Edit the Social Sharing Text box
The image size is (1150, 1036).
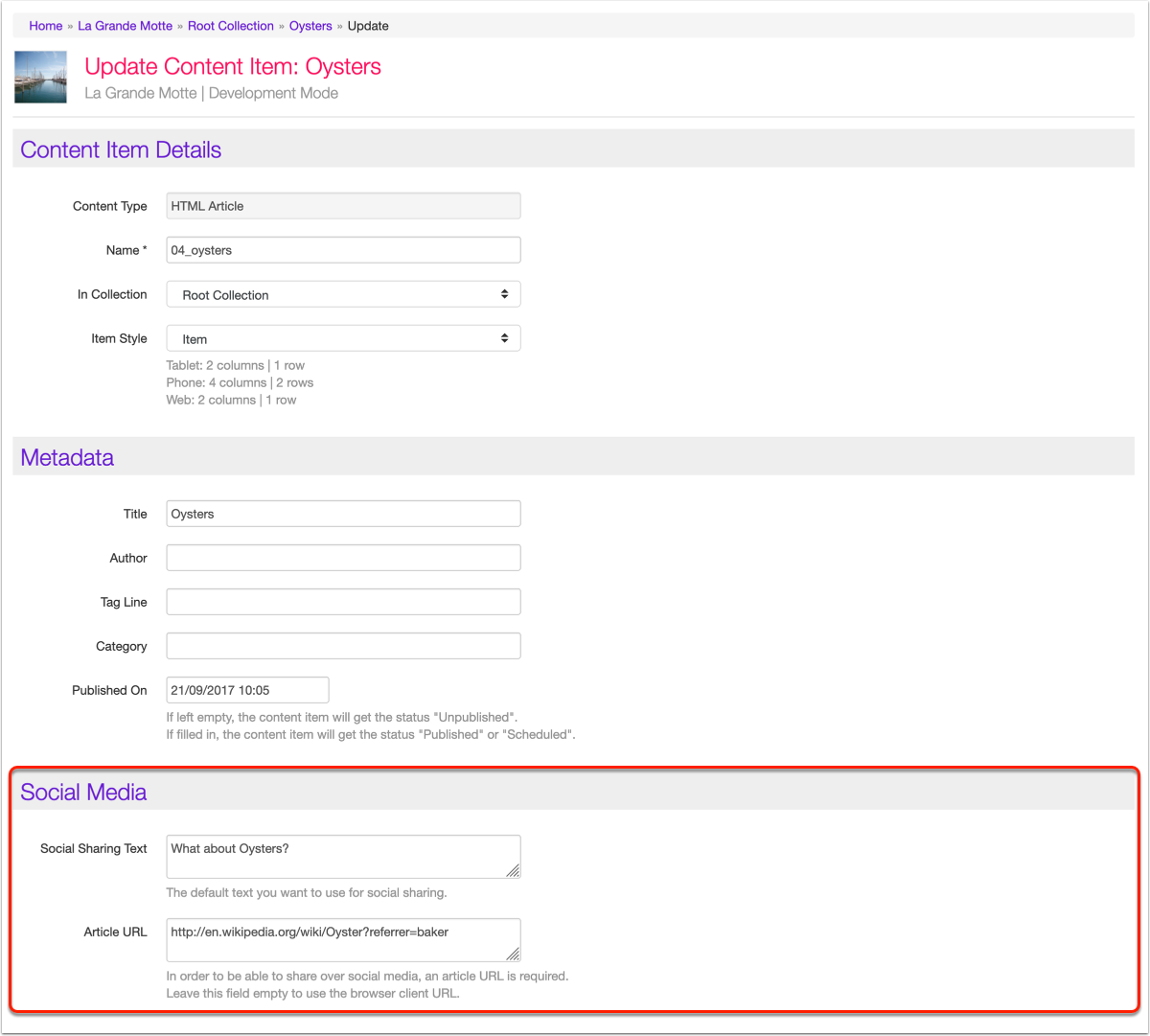tap(343, 857)
